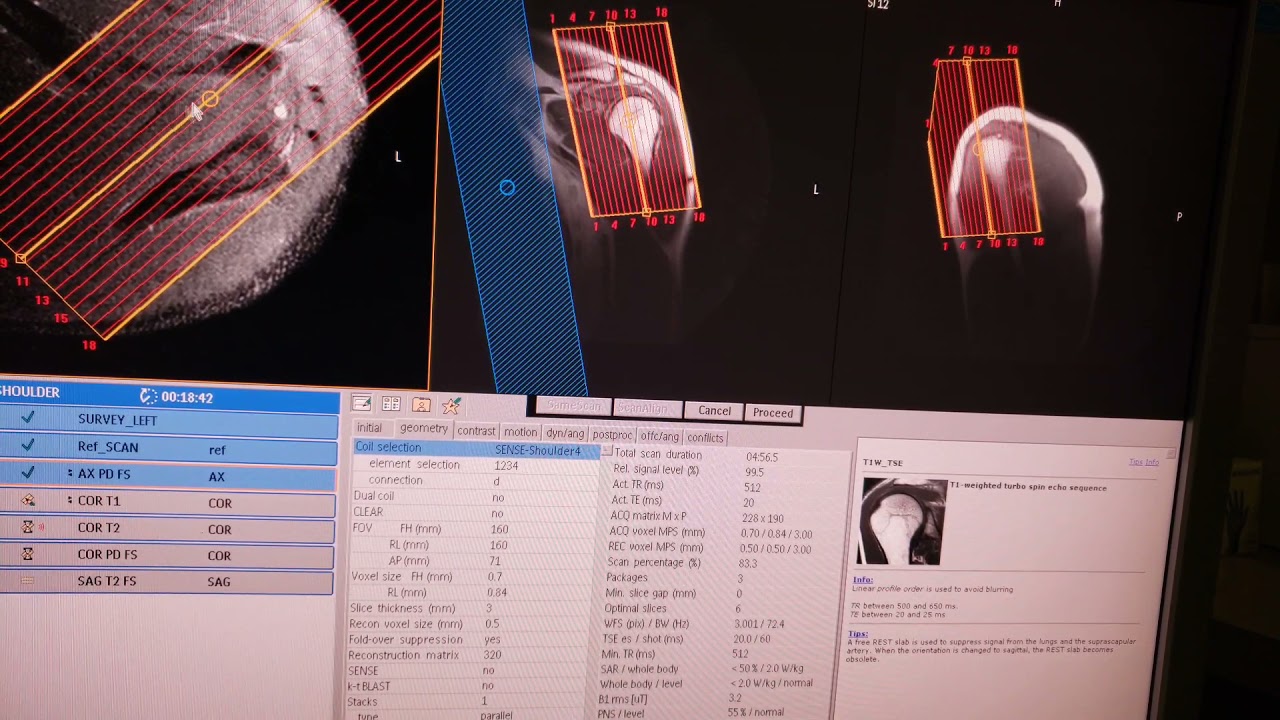Image resolution: width=1280 pixels, height=720 pixels.
Task: Click the orange circle handle in the axial view
Action: coord(209,99)
